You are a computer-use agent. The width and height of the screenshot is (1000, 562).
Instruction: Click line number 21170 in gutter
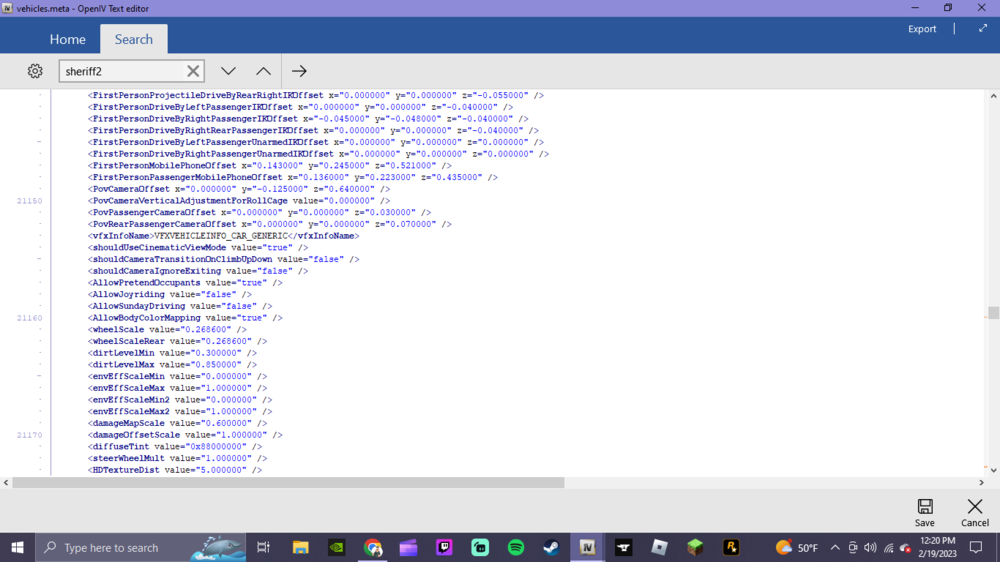pos(29,435)
